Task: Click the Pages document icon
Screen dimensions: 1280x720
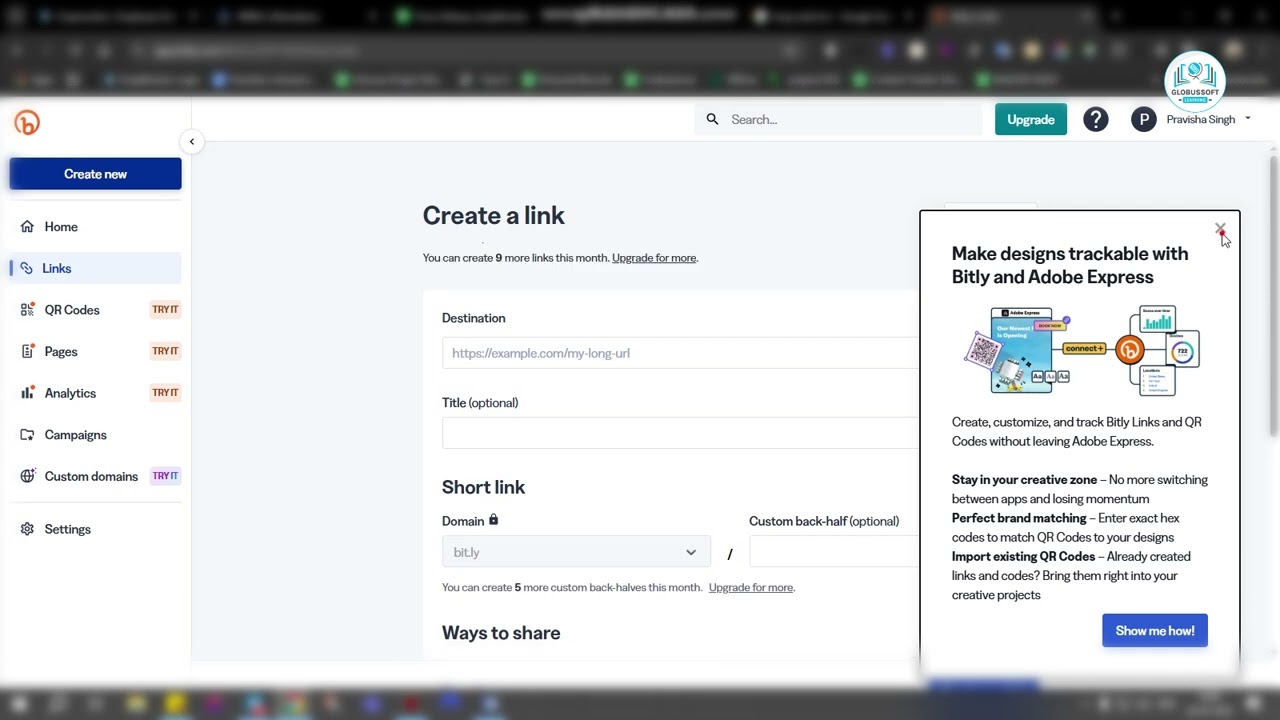Action: 27,352
